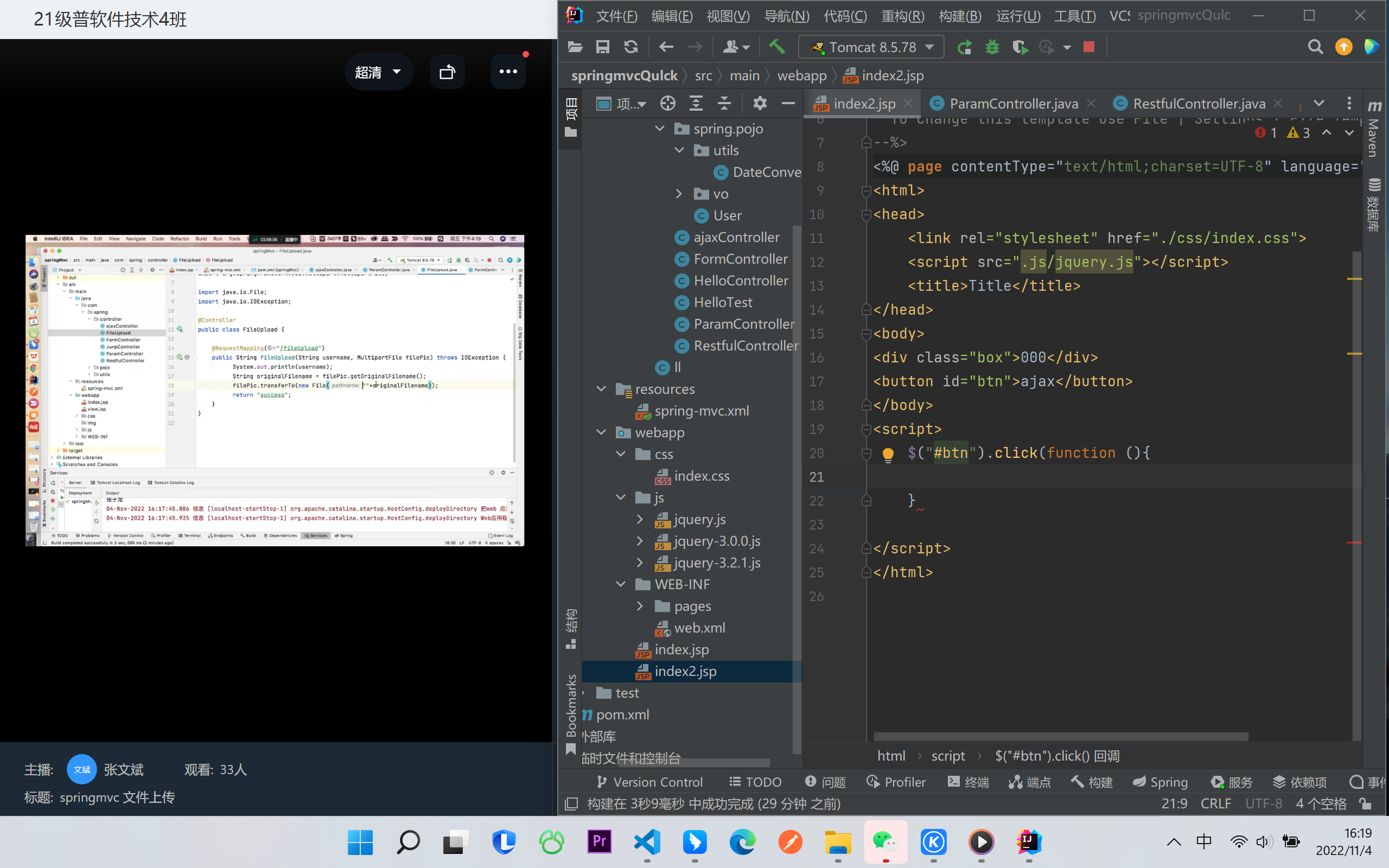Toggle the read-only lock icon in status bar
The image size is (1389, 868).
click(1366, 803)
